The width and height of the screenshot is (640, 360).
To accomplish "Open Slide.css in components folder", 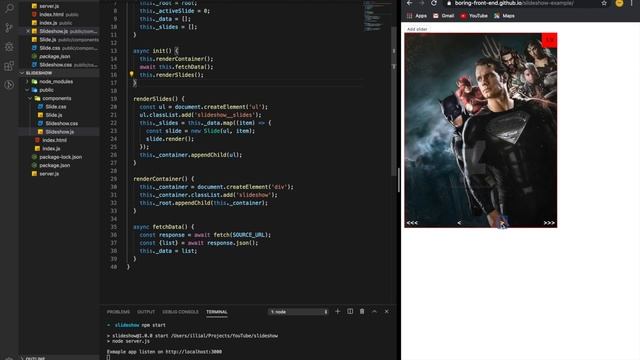I will pyautogui.click(x=56, y=107).
